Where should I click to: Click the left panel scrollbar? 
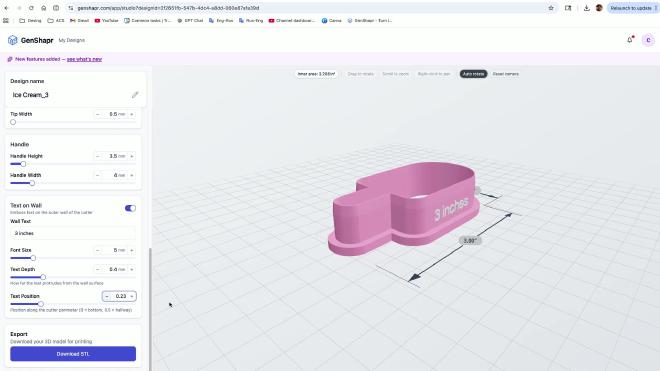[x=150, y=309]
